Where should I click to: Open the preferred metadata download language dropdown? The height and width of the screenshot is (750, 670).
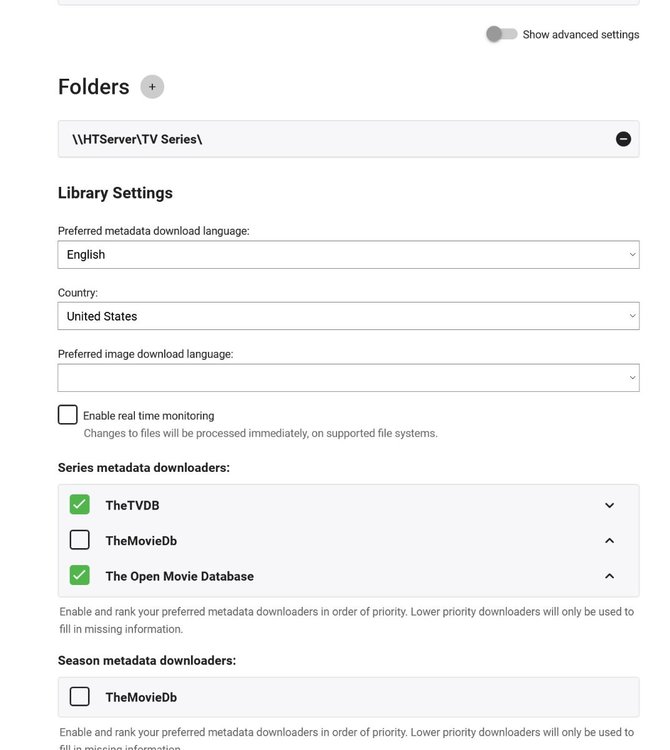pyautogui.click(x=348, y=255)
